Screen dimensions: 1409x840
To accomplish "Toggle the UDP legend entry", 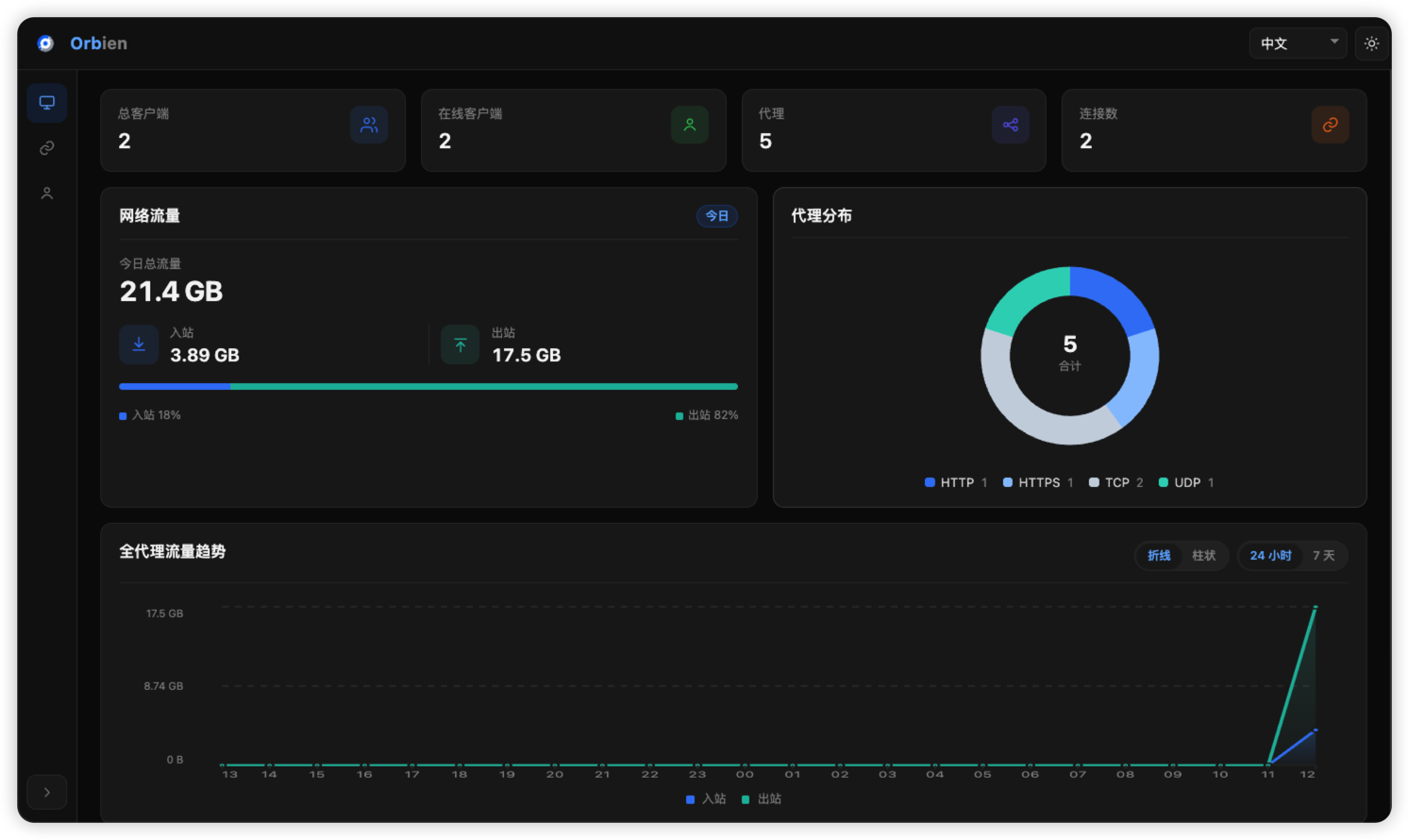I will (1186, 482).
